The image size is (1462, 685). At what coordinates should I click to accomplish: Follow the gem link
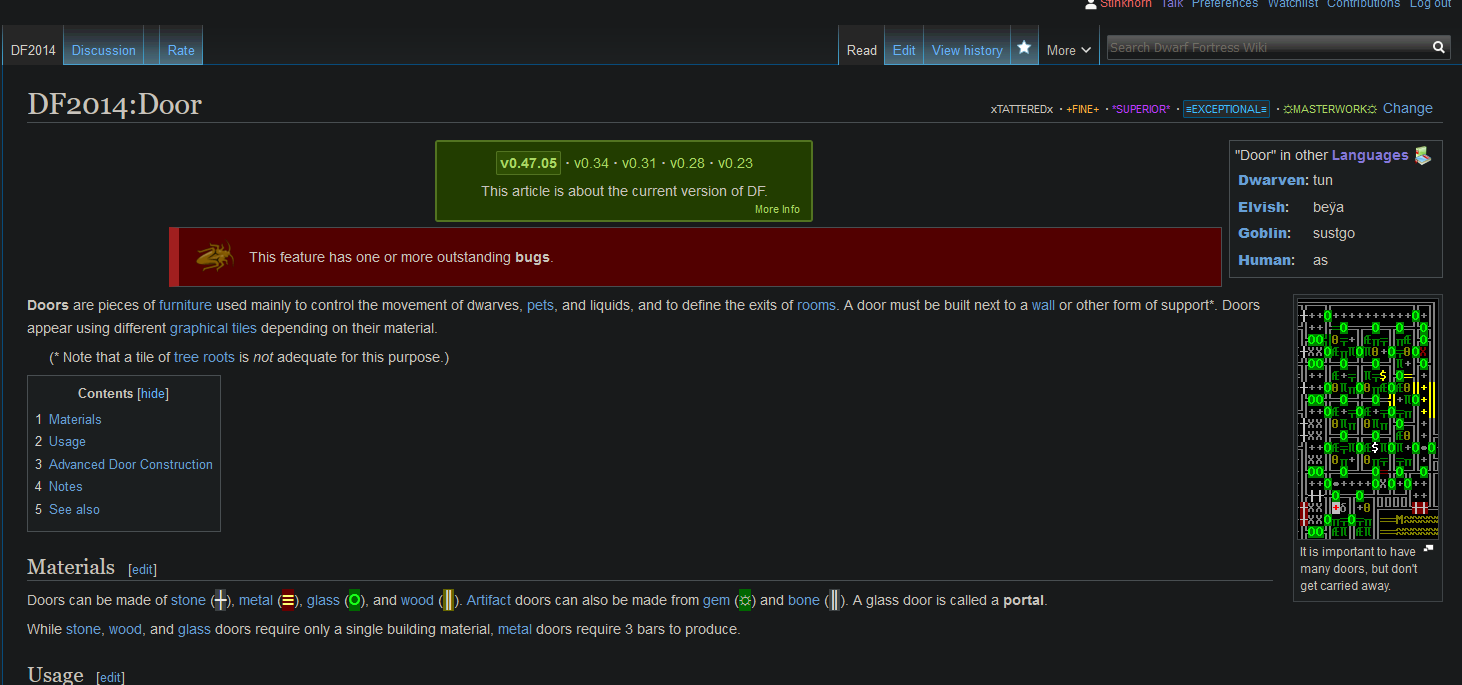click(x=716, y=600)
